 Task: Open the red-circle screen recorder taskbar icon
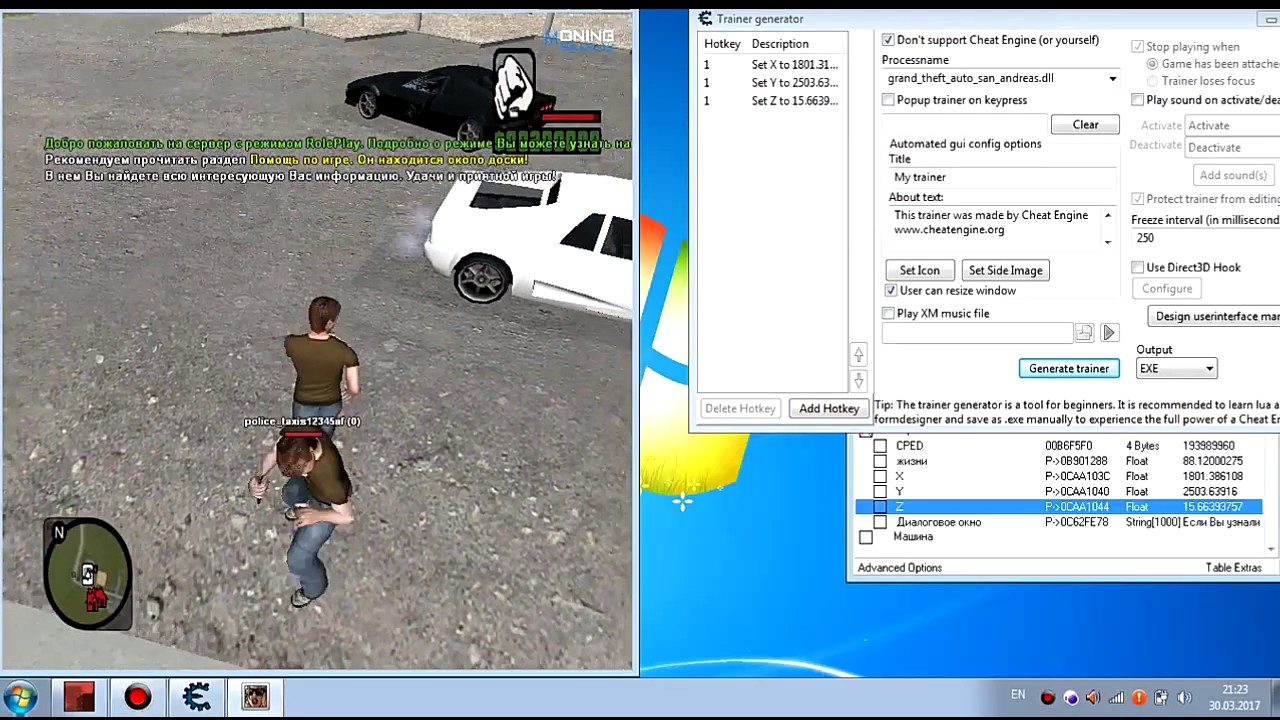(x=138, y=697)
